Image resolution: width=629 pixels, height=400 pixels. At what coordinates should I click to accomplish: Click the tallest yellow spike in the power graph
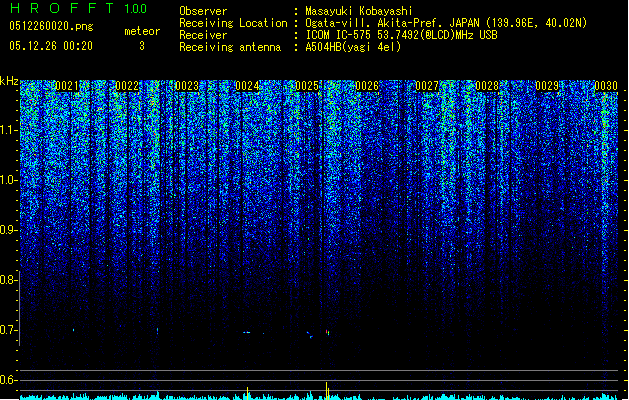click(327, 391)
